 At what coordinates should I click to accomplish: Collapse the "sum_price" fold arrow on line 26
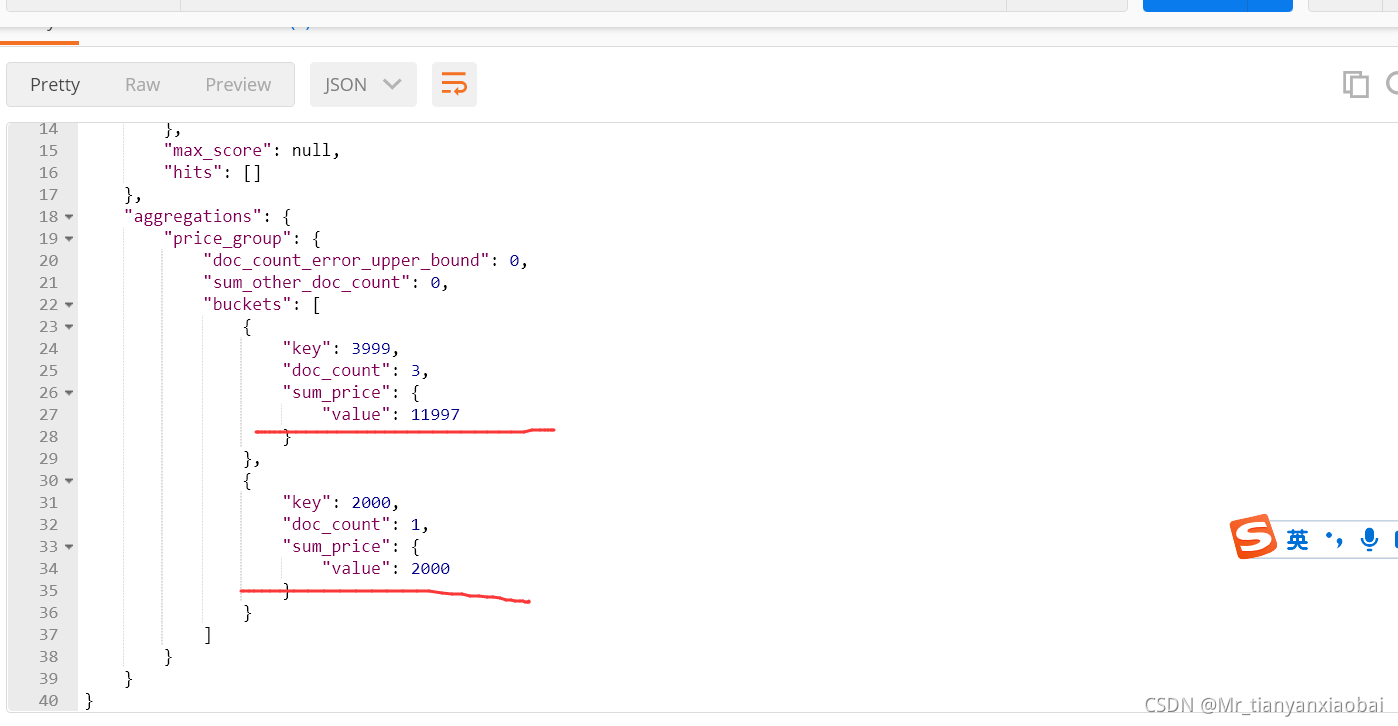click(x=69, y=393)
